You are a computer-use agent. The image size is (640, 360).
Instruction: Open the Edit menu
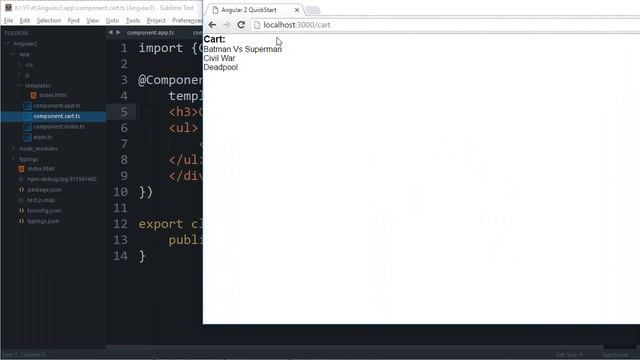pyautogui.click(x=25, y=20)
